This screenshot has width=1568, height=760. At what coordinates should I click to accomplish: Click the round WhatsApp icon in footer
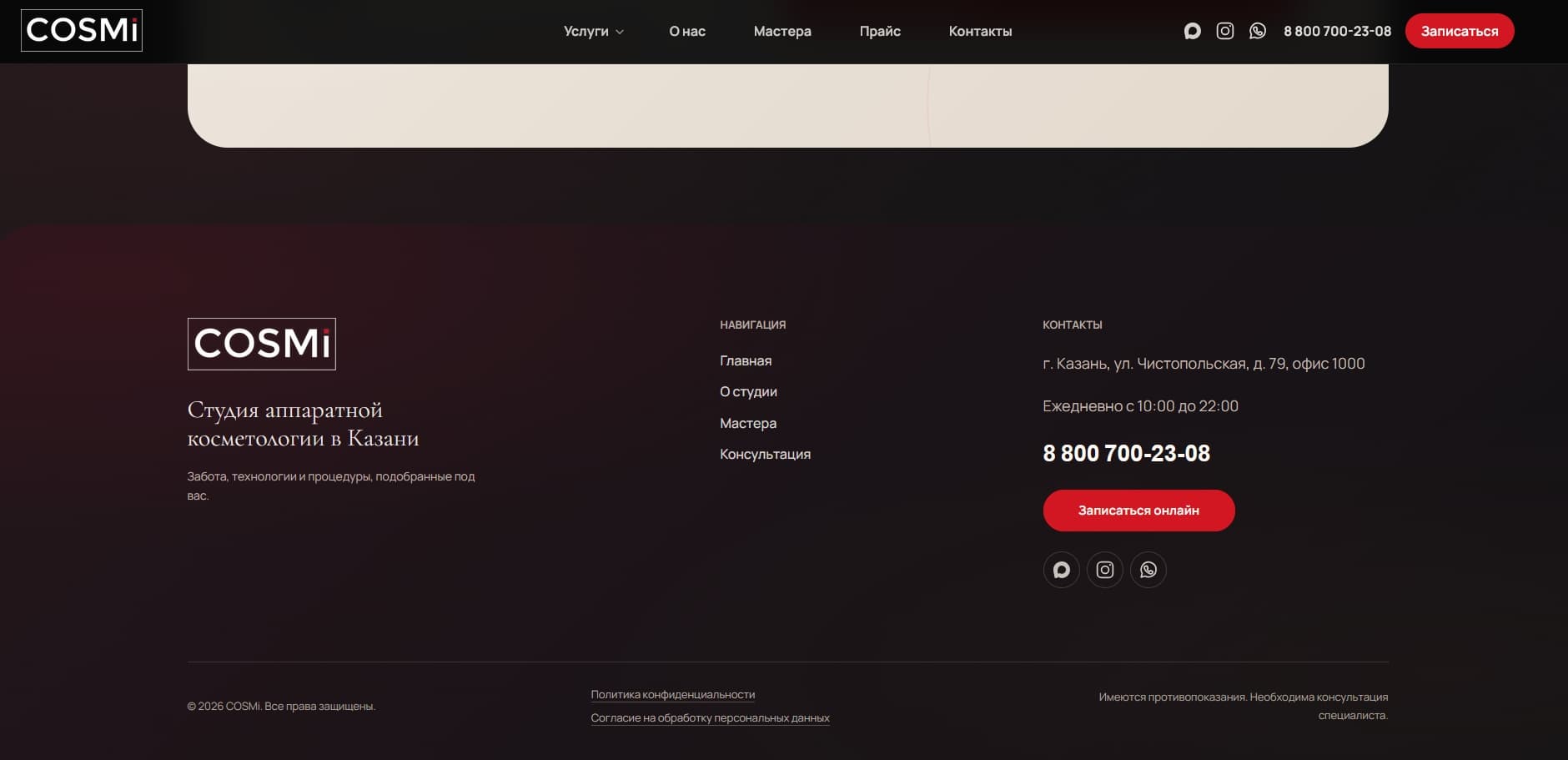coord(1148,570)
